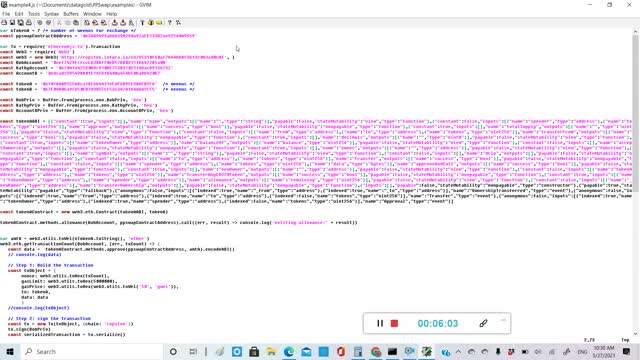Open the Window menu
Viewport: 640px width, 360px height.
tap(92, 14)
